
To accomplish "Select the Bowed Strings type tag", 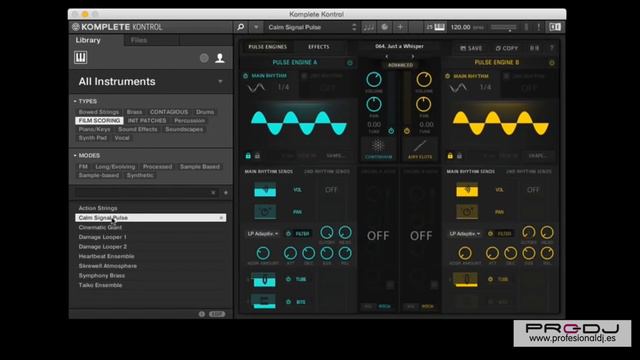I will (x=99, y=112).
